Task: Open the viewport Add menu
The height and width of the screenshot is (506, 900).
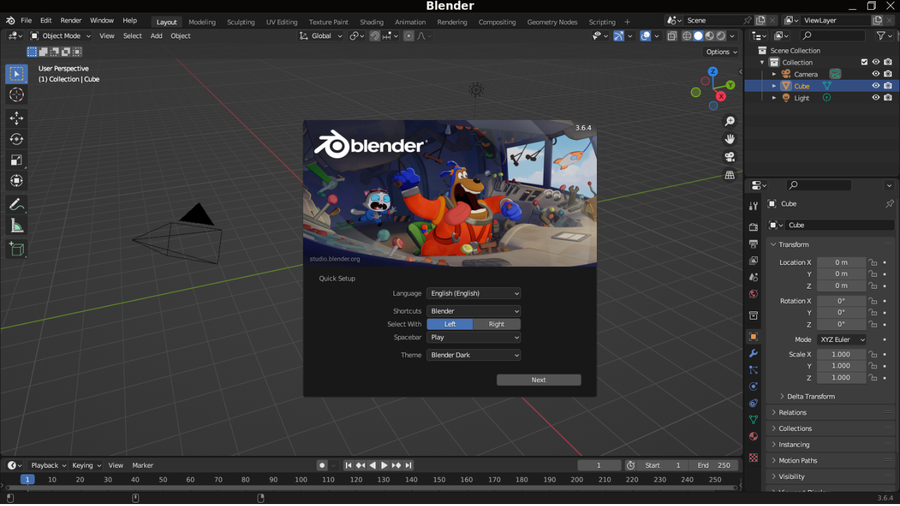Action: (x=156, y=36)
